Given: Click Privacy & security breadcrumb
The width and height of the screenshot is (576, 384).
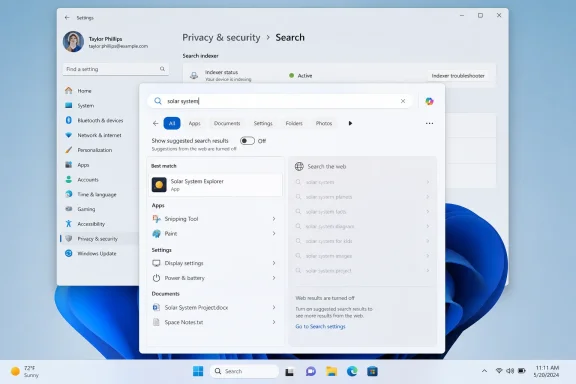Looking at the screenshot, I should point(221,37).
